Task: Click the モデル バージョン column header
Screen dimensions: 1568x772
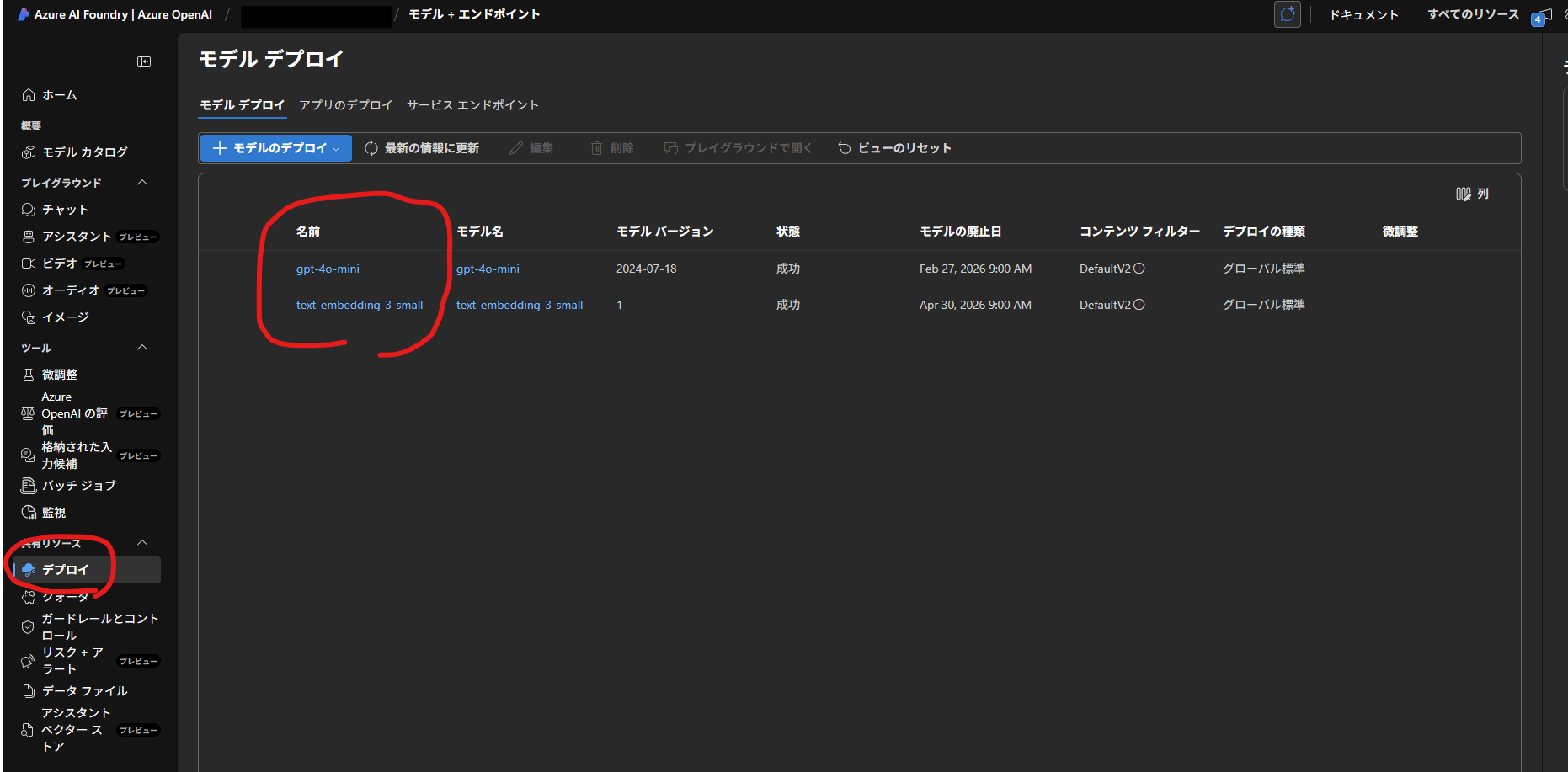Action: (665, 232)
